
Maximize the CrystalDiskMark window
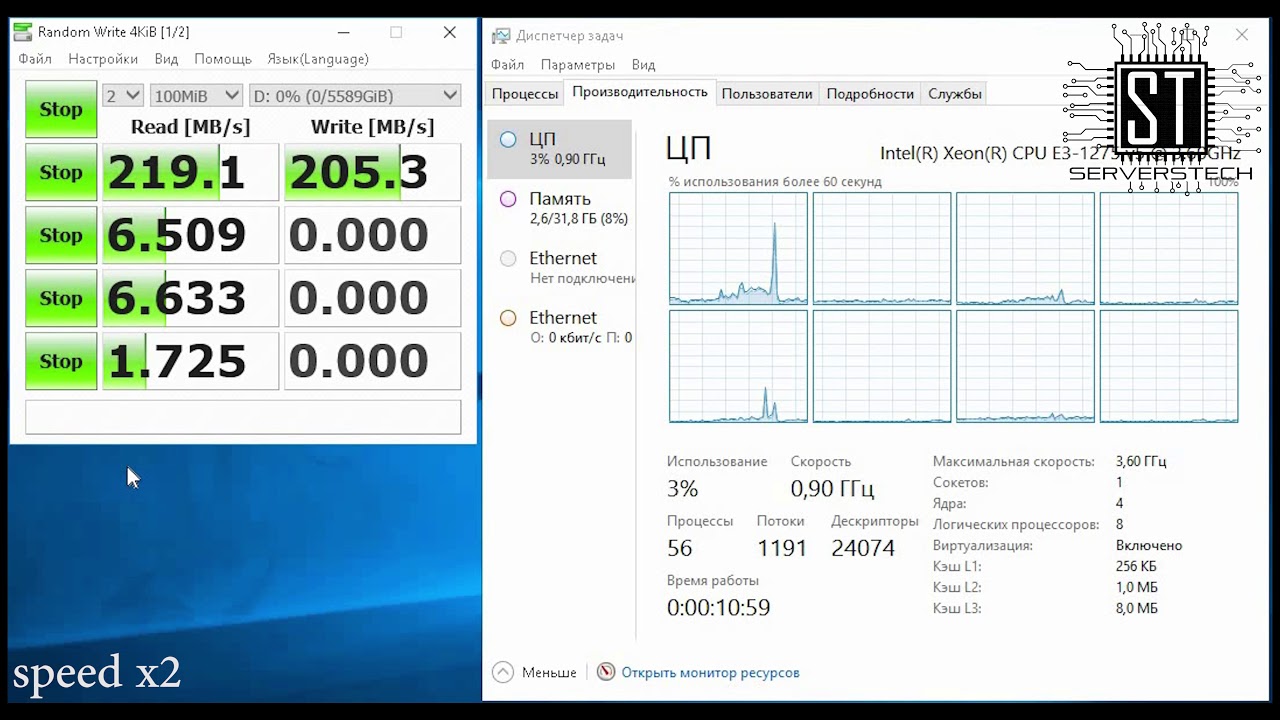tap(396, 32)
